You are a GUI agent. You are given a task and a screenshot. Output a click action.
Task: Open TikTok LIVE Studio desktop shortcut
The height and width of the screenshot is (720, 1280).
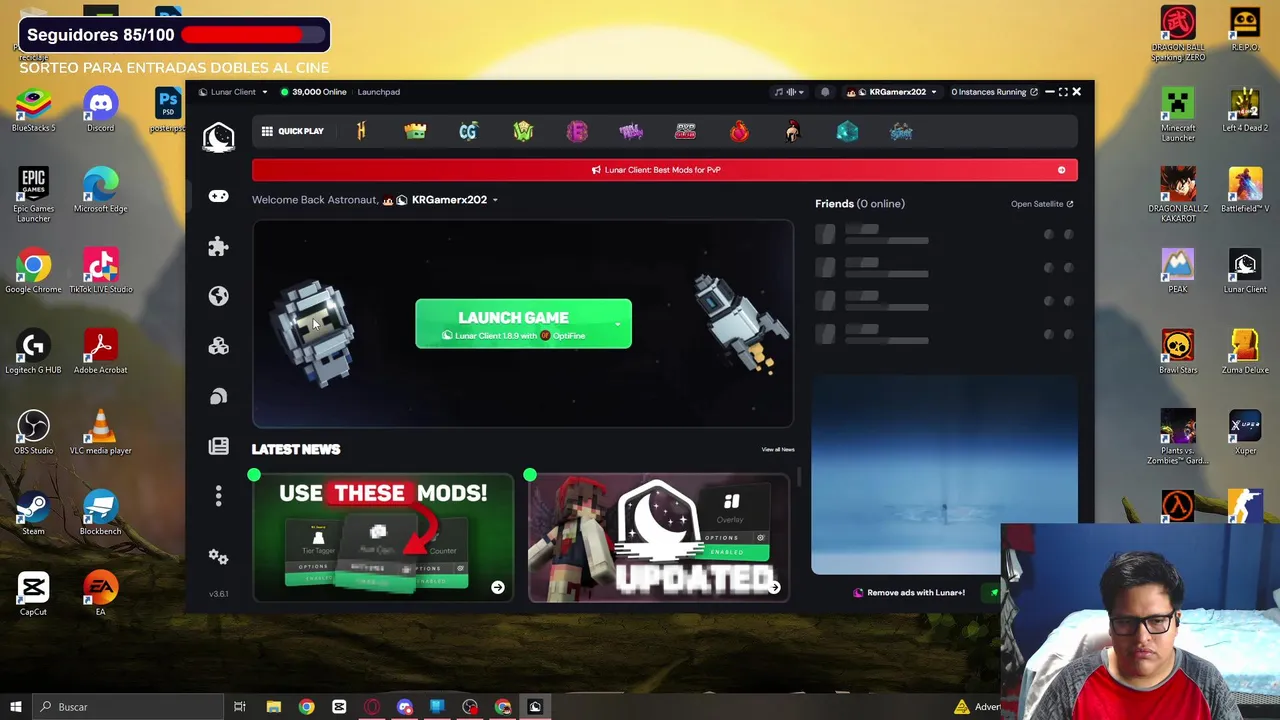[100, 271]
